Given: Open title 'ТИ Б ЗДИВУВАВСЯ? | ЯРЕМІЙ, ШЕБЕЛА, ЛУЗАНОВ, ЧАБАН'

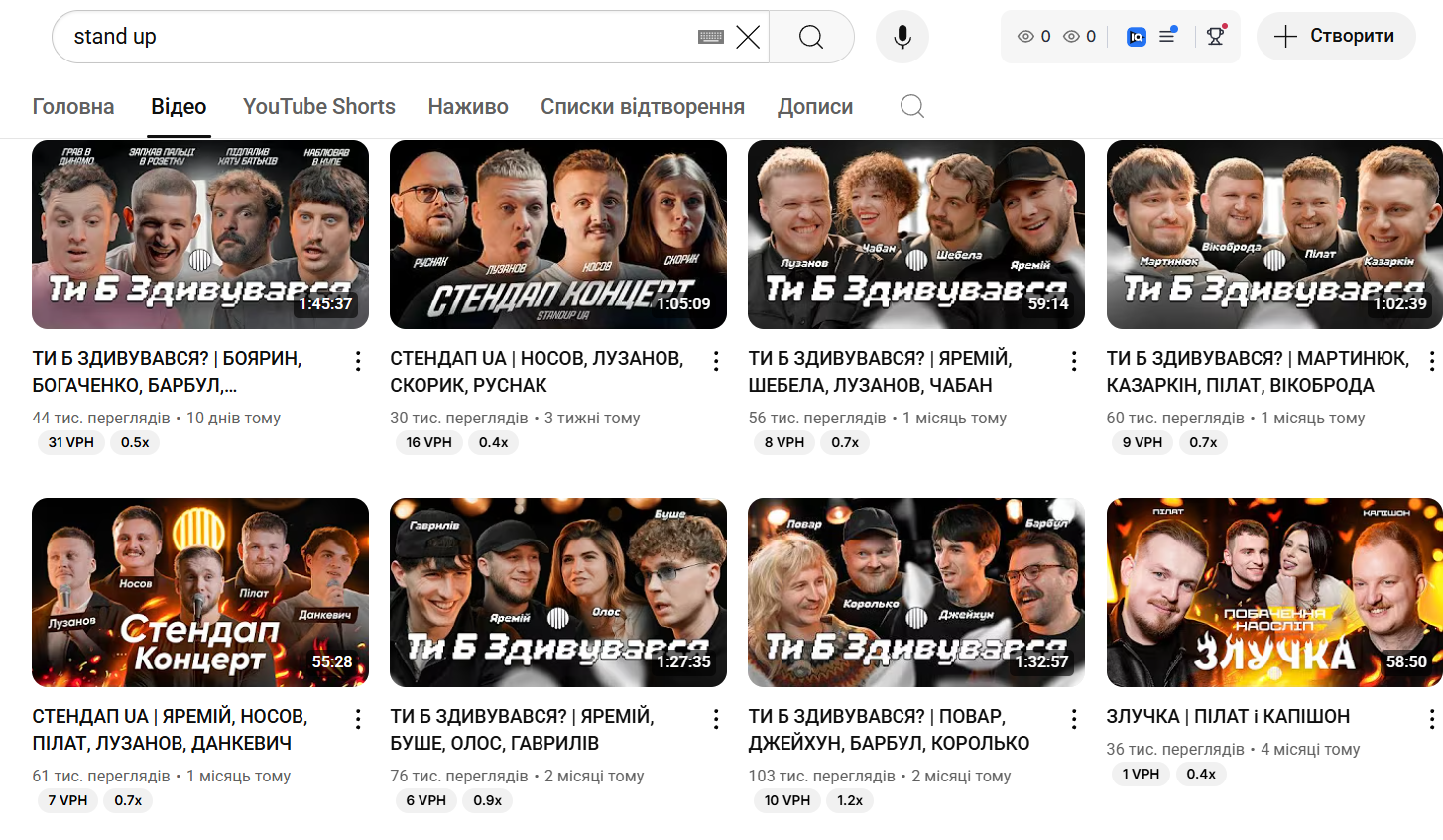Looking at the screenshot, I should 880,372.
